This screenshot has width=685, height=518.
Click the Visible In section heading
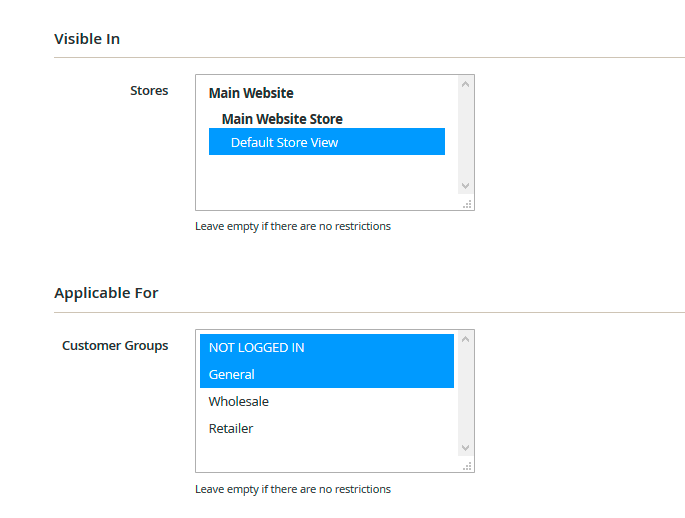[87, 39]
